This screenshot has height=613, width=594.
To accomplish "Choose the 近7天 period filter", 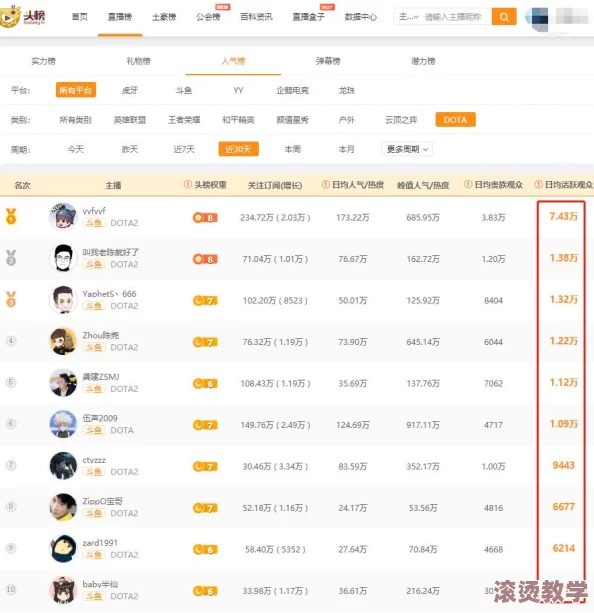I will tap(184, 149).
